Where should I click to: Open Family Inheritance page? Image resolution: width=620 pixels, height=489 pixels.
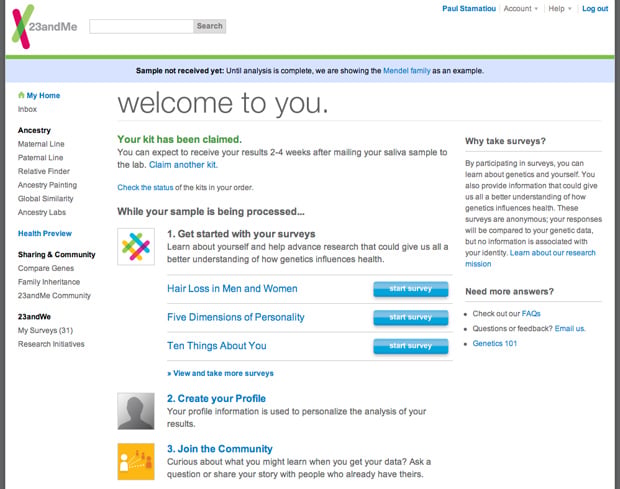pyautogui.click(x=49, y=282)
